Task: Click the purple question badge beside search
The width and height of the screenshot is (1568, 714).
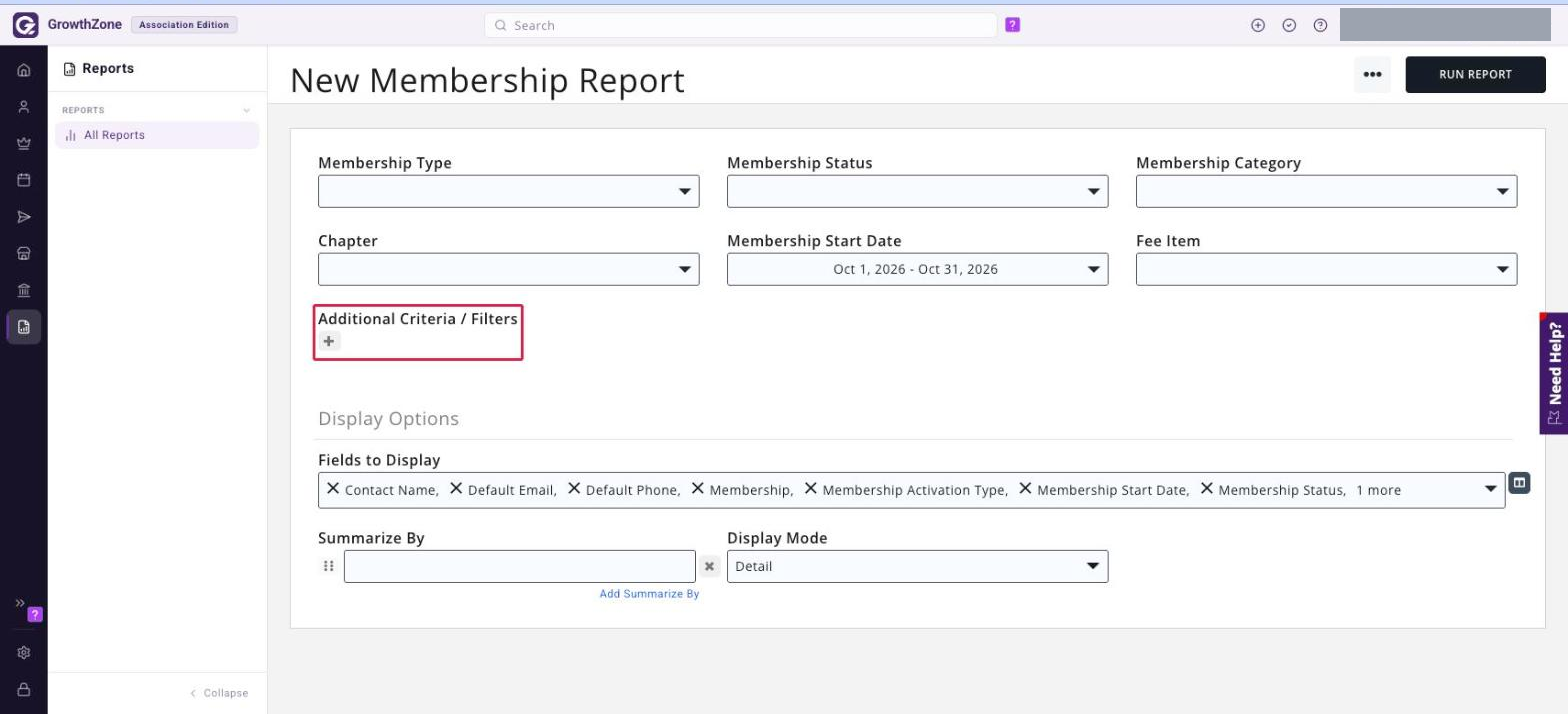Action: coord(1012,25)
